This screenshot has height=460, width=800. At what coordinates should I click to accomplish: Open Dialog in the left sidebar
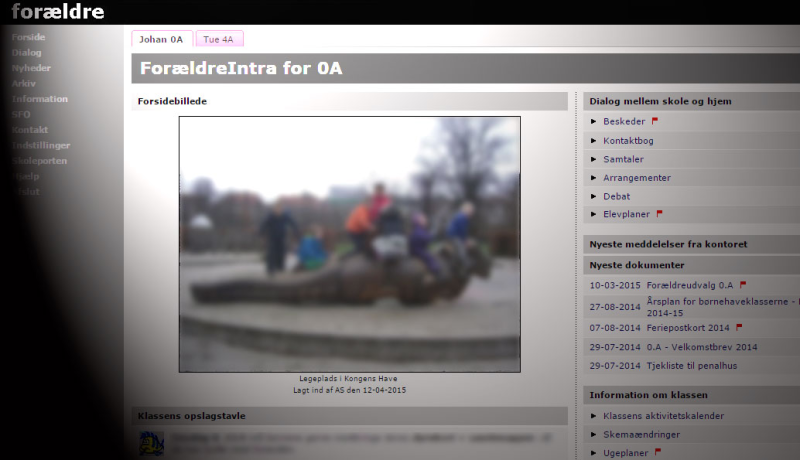tap(27, 52)
